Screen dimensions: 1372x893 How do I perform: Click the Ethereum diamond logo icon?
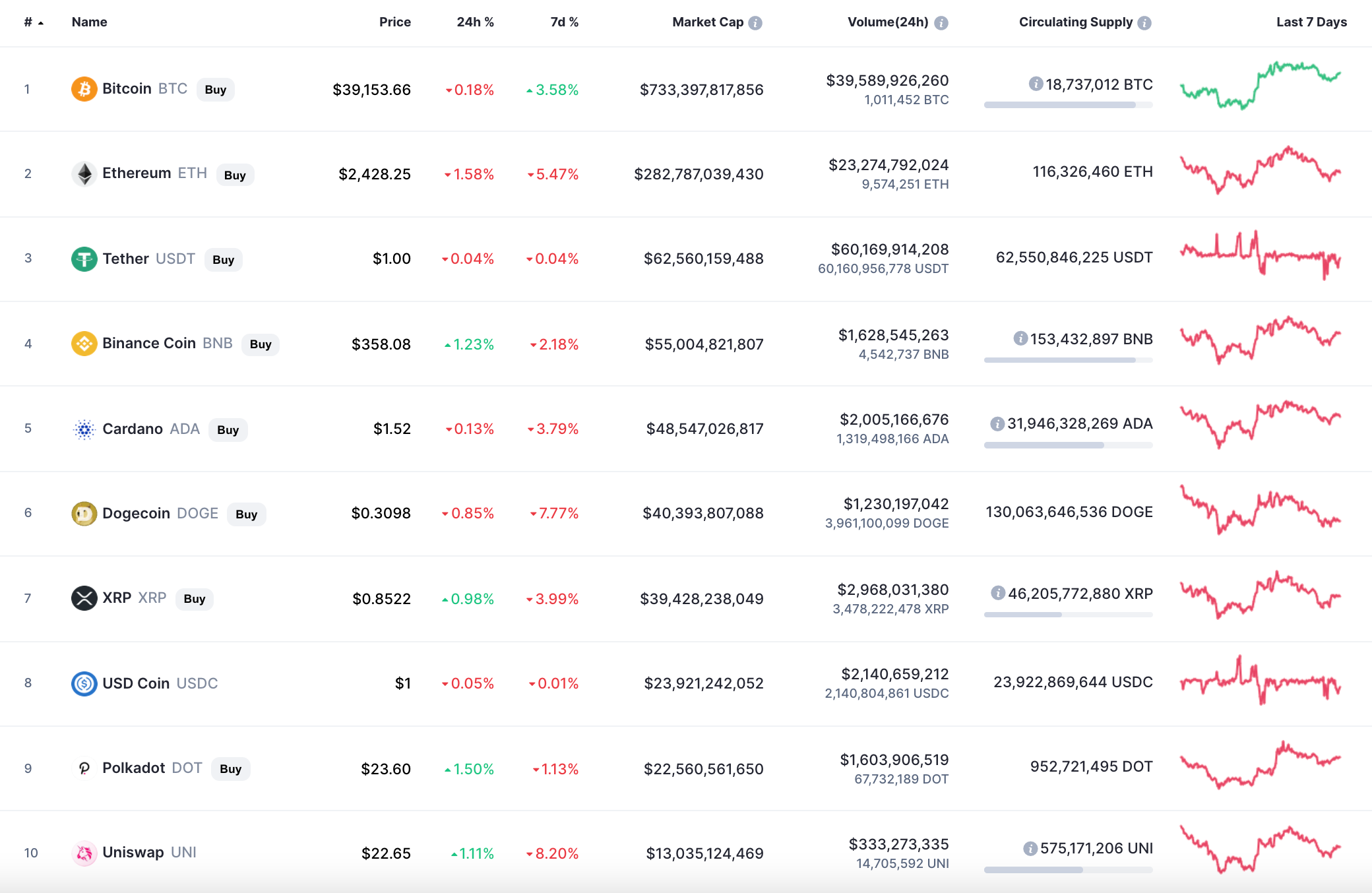click(84, 174)
